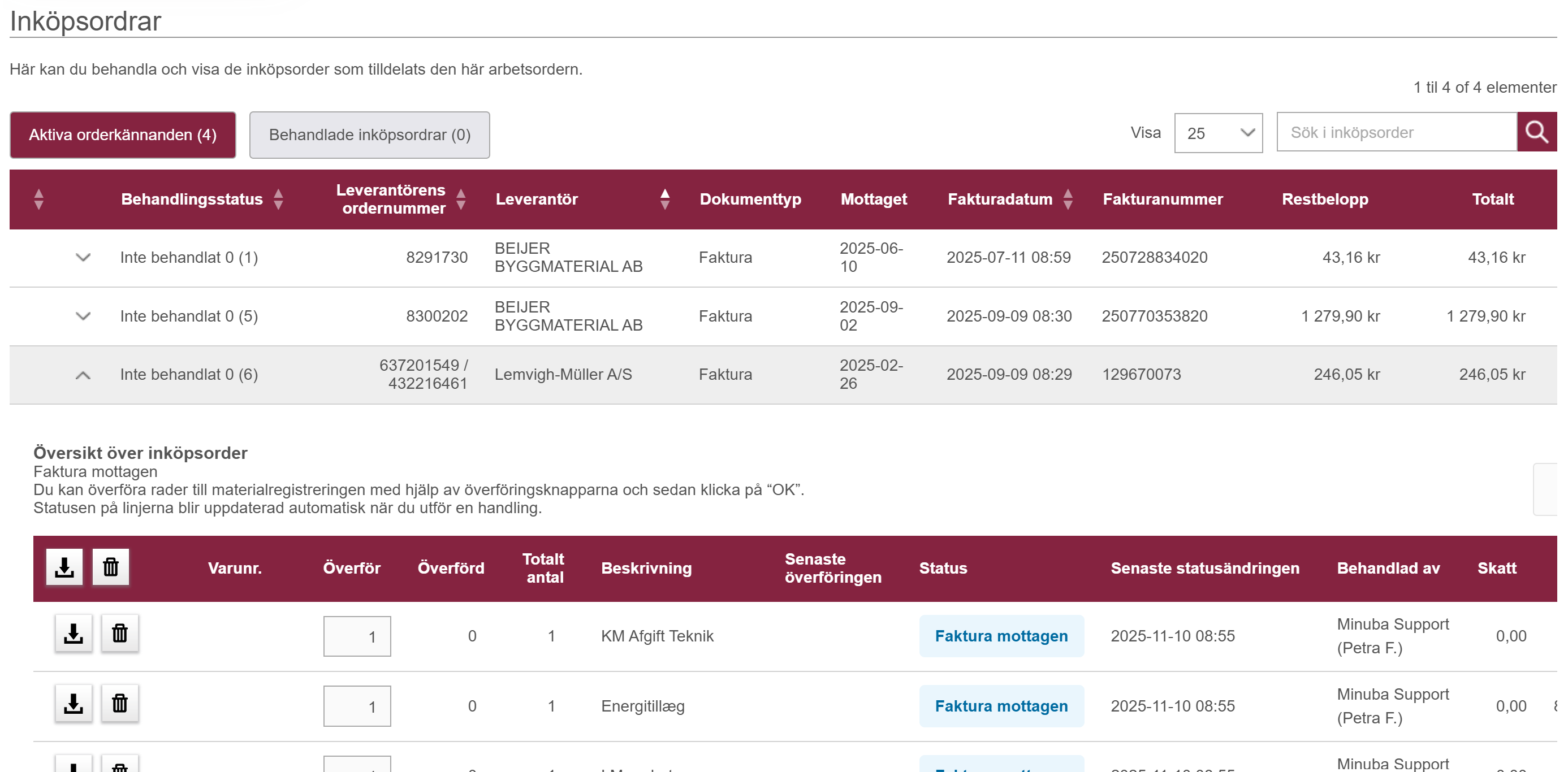Screen dimensions: 1568x772
Task: Delete the Energitillæg row
Action: 119,704
